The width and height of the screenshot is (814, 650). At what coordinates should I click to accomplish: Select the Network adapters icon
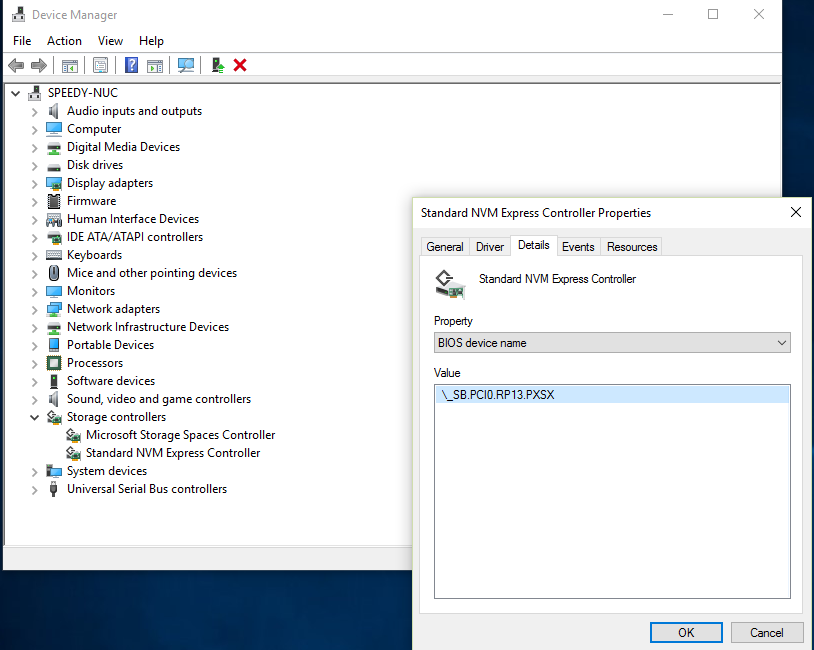(54, 309)
